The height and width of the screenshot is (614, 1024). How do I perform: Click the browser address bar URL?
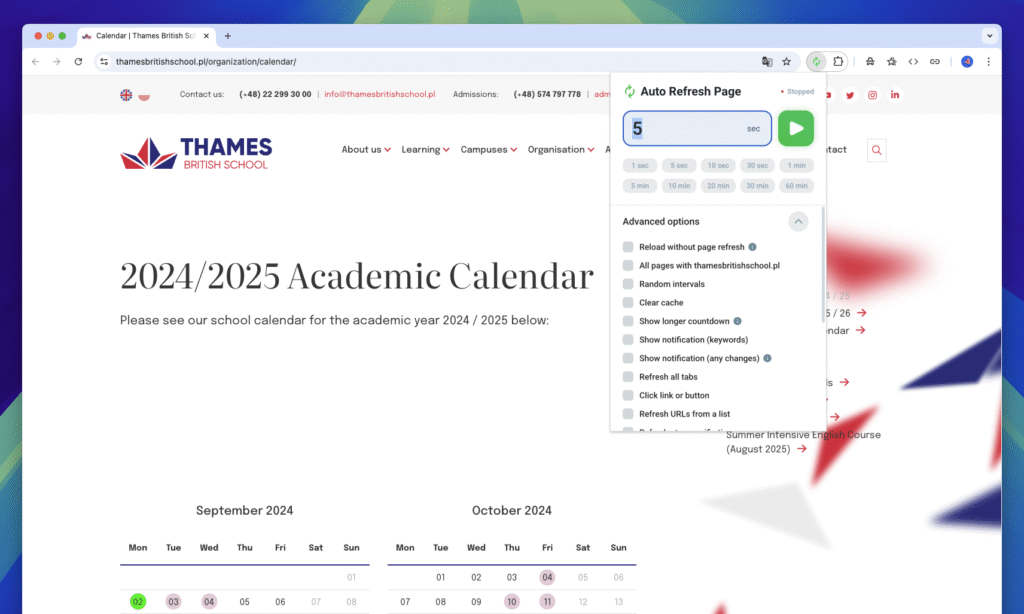[206, 61]
